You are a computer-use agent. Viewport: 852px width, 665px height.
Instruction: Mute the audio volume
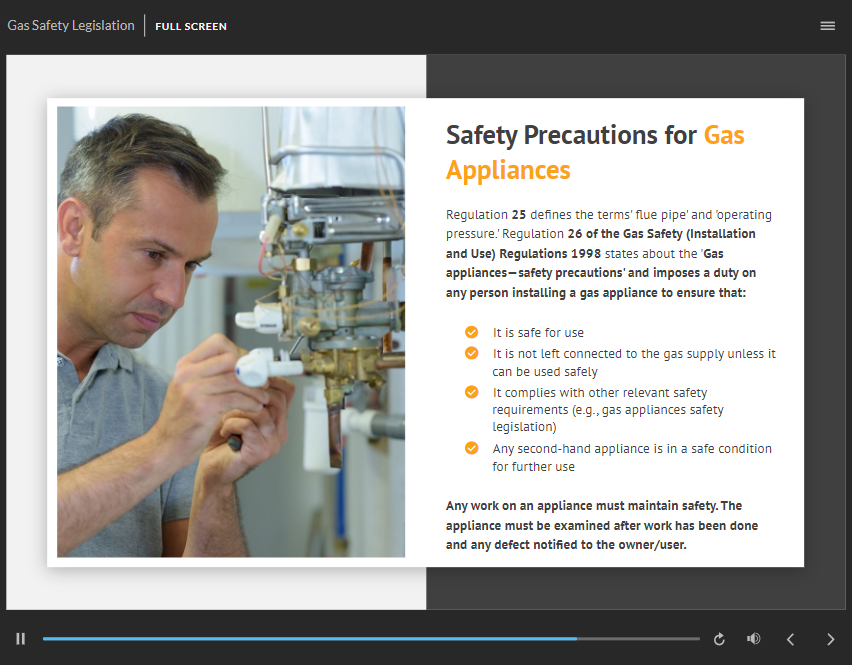point(754,639)
